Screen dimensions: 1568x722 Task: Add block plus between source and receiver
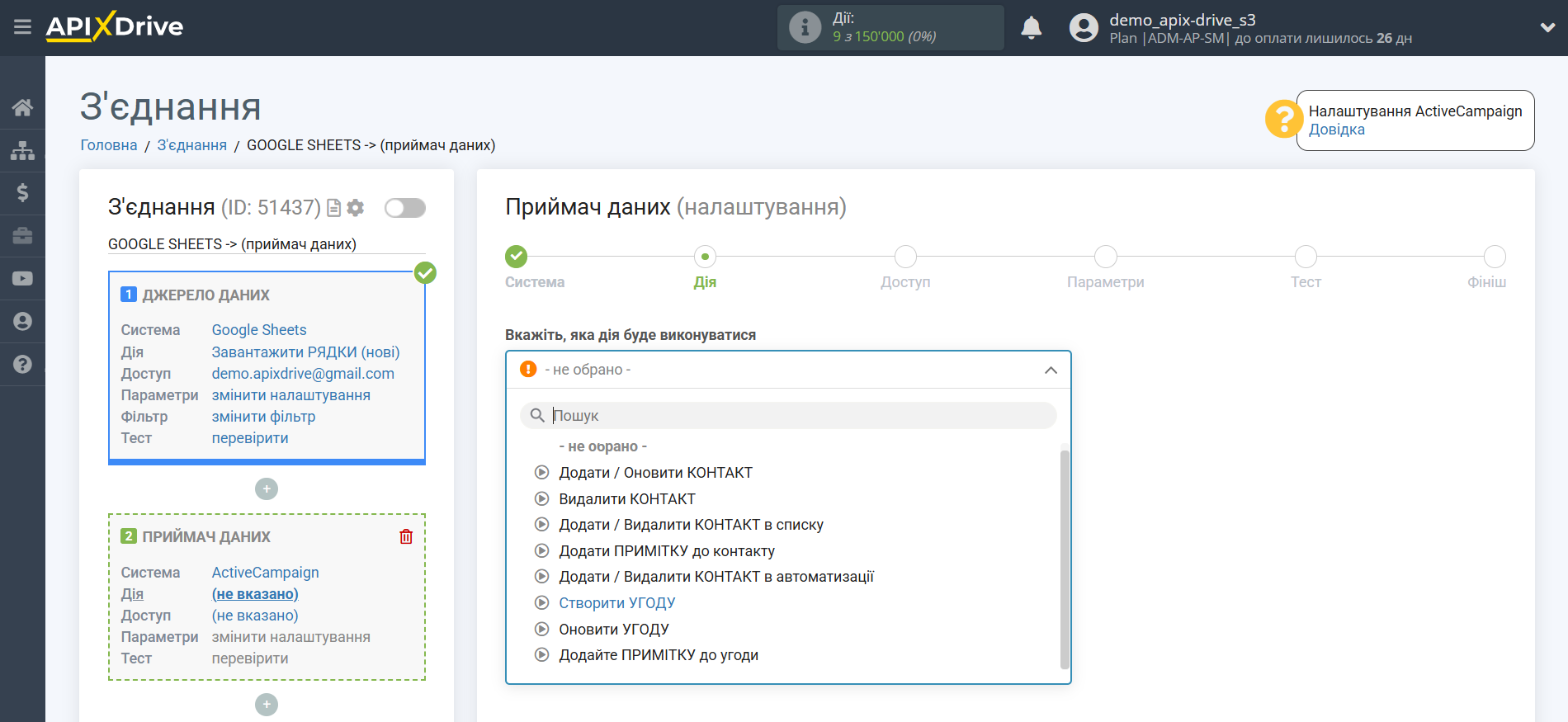267,489
